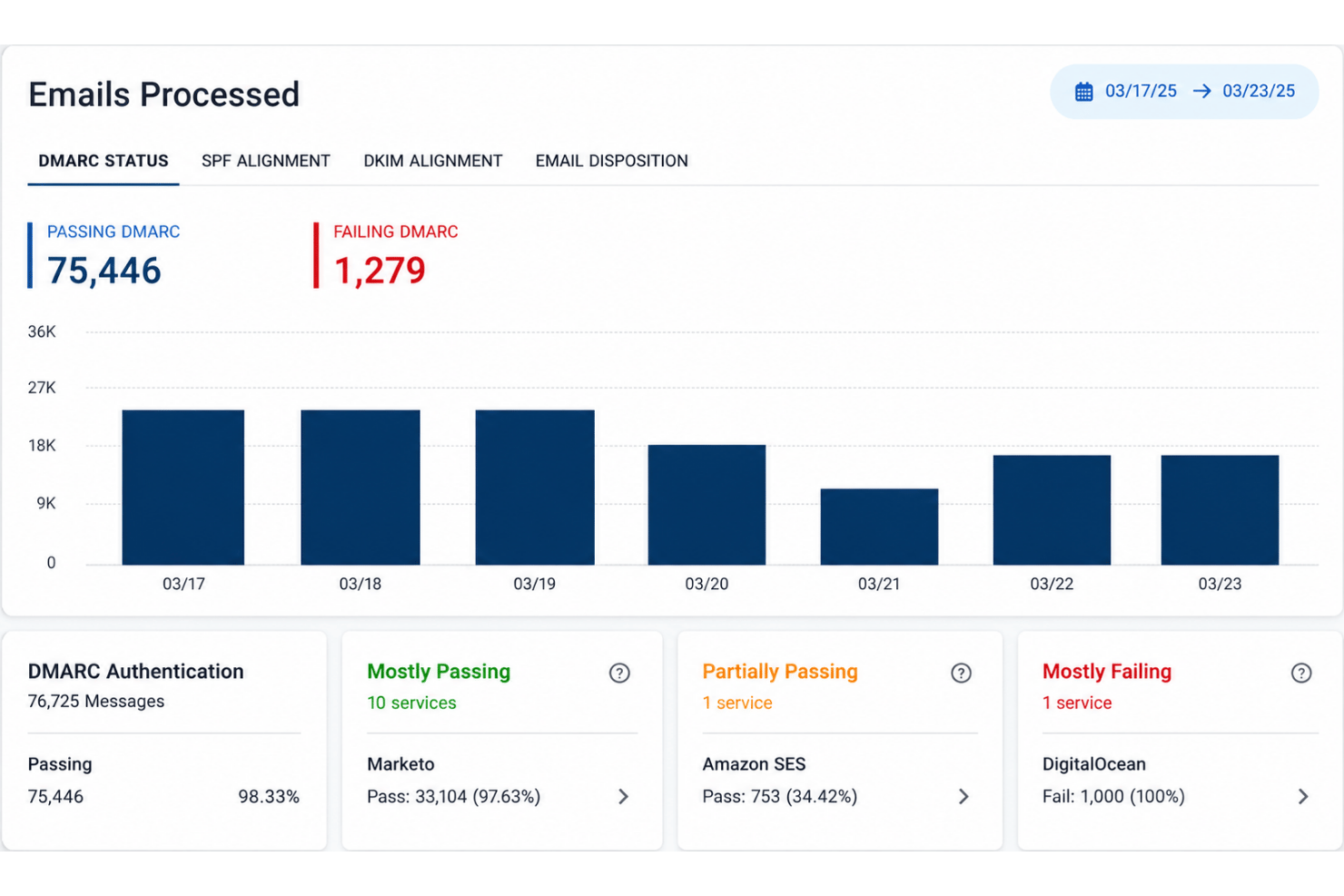This screenshot has height=896, width=1344.
Task: Open the Mostly Failing help icon
Action: click(1301, 673)
